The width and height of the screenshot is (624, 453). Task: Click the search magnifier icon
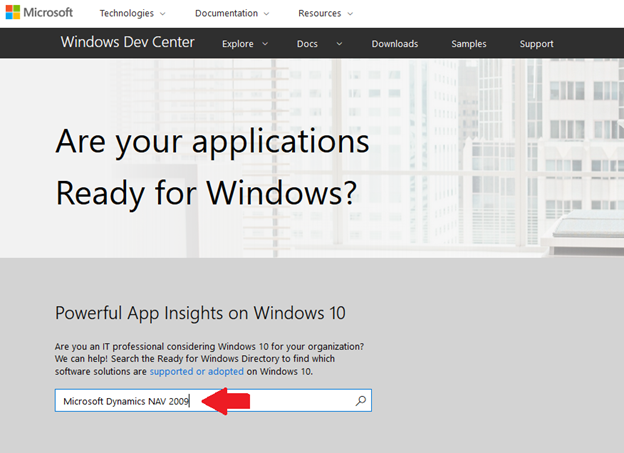pos(361,400)
